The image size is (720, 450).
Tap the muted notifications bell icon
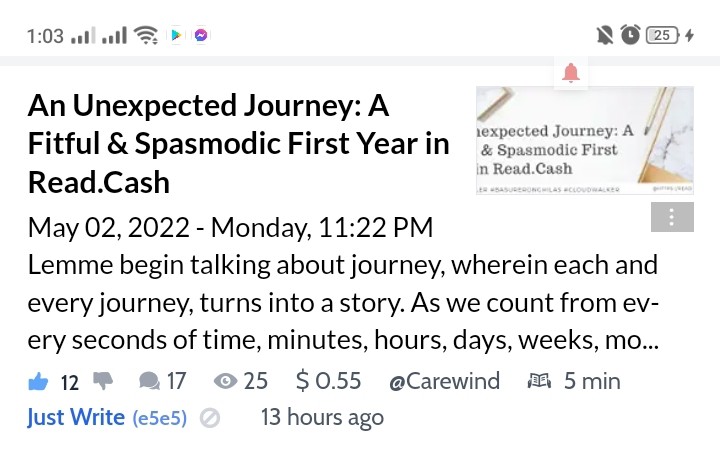coord(605,35)
